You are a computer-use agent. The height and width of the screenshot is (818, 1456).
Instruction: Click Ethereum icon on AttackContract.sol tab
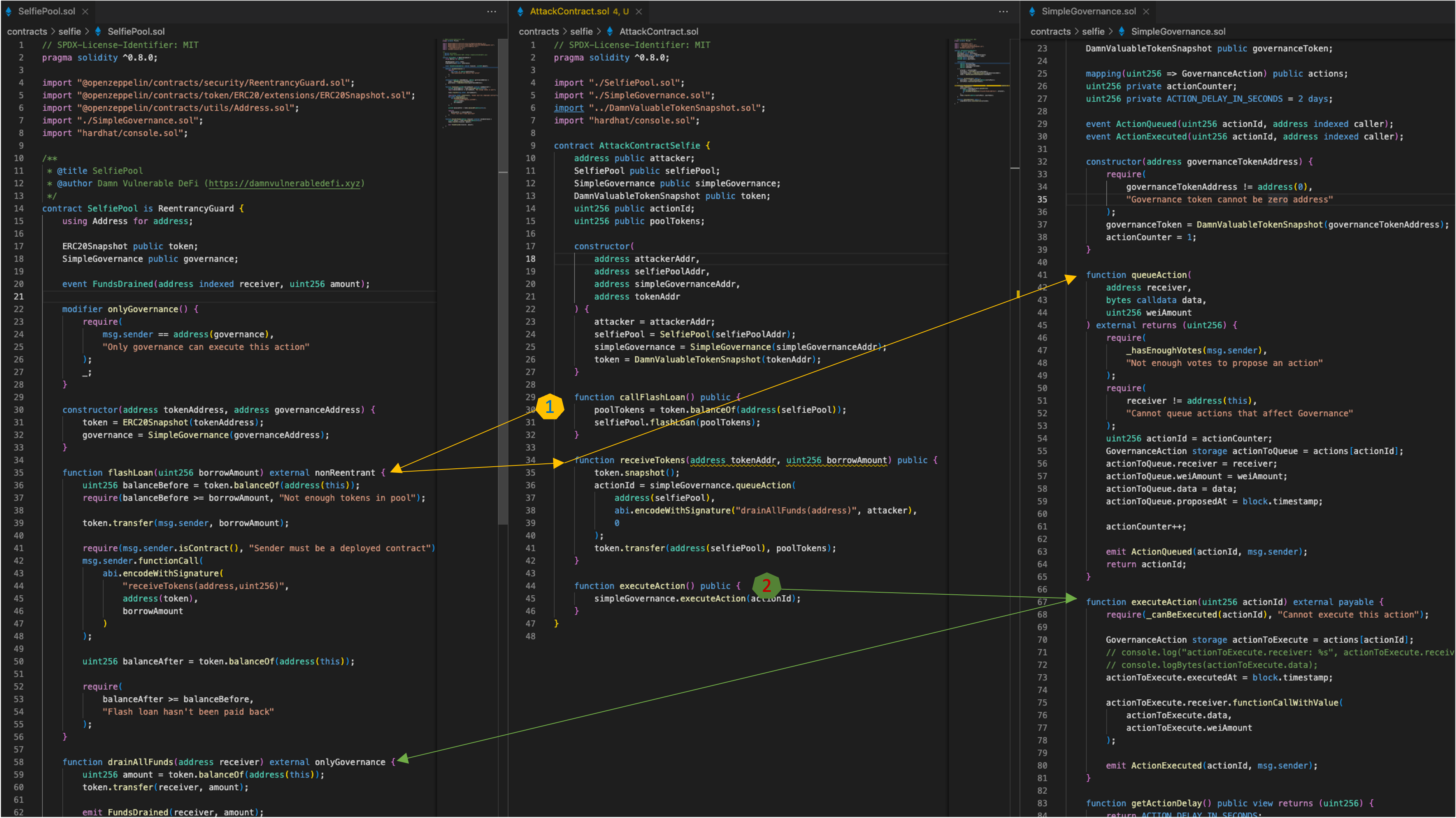[x=520, y=11]
